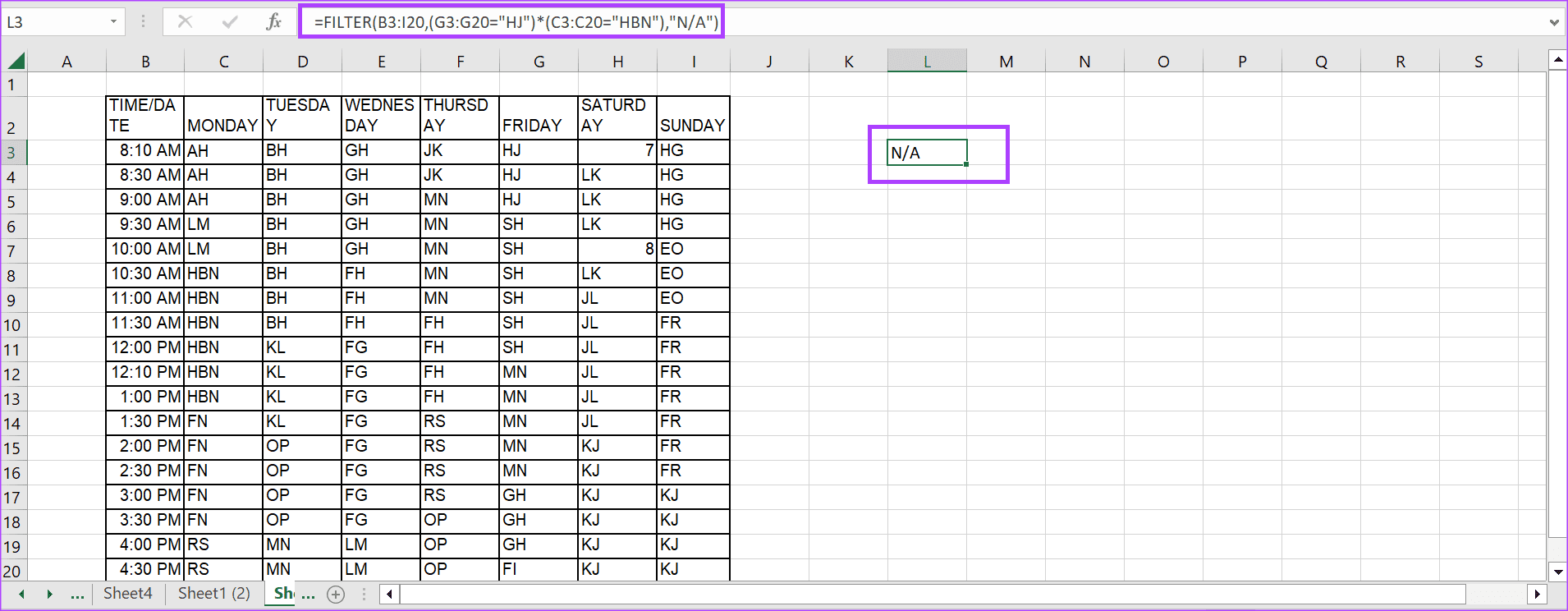This screenshot has height=611, width=1568.
Task: Select column S header
Action: point(1479,61)
